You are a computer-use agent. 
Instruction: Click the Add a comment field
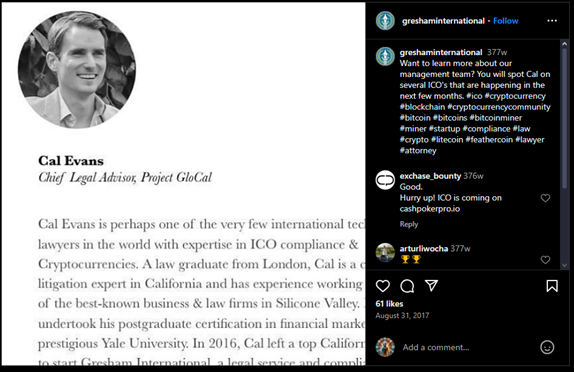tap(436, 347)
